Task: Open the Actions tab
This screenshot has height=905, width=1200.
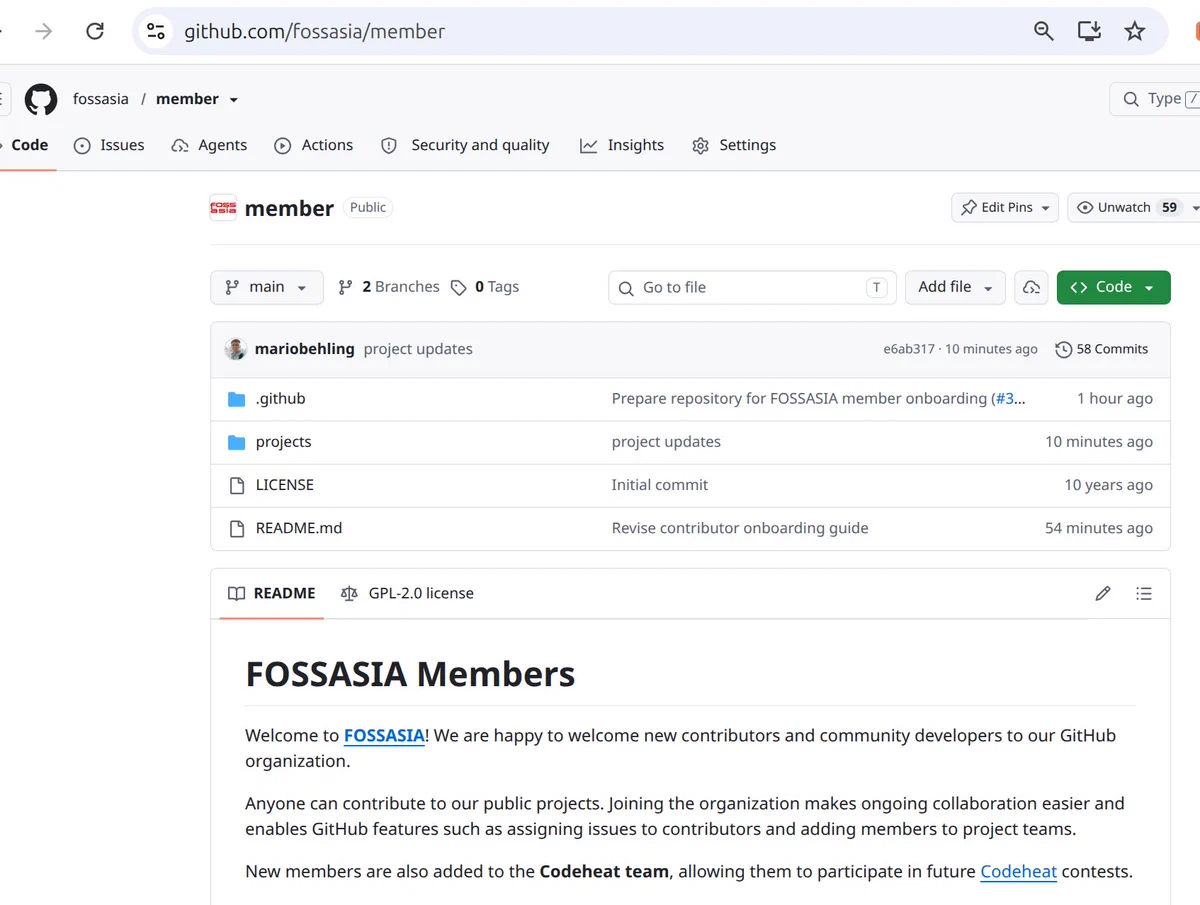Action: 314,145
